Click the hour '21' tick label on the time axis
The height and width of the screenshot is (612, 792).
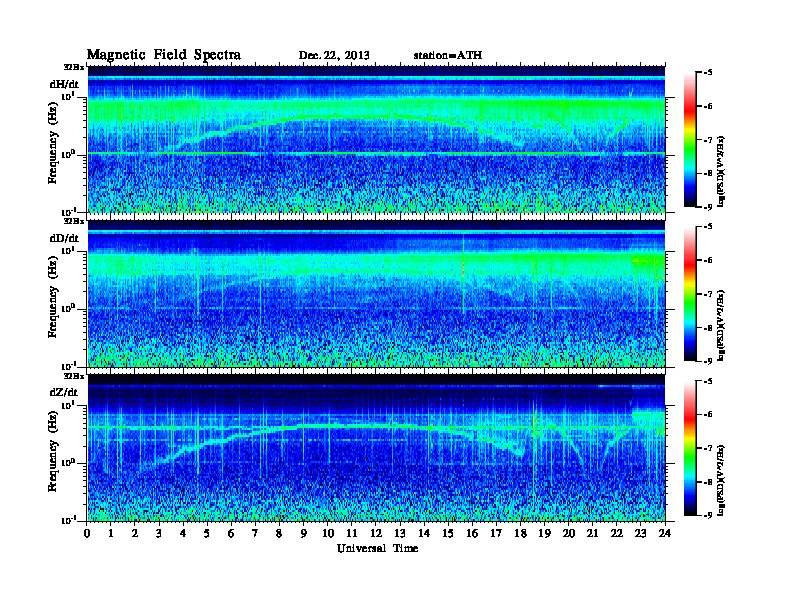[592, 533]
